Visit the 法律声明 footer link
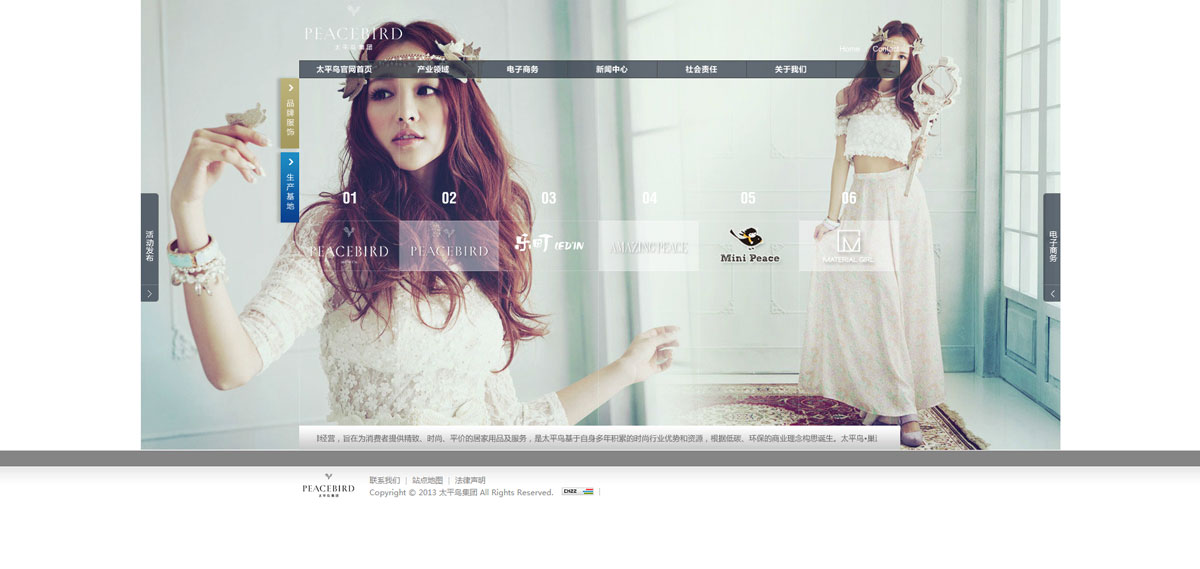 click(x=470, y=480)
